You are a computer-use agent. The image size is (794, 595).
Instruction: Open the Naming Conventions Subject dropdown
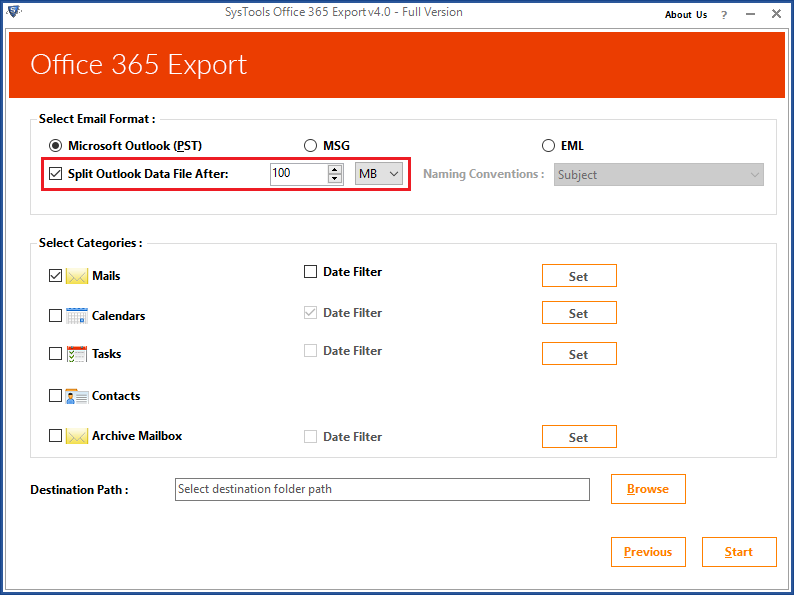coord(659,175)
